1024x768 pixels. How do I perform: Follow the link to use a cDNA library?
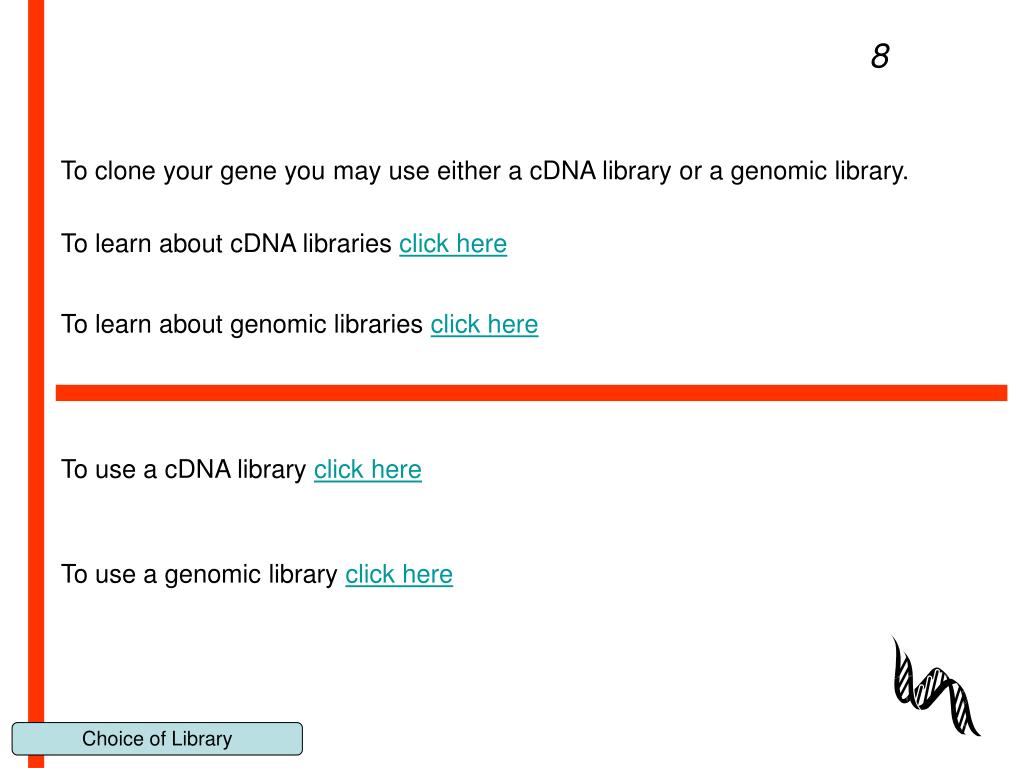coord(368,470)
